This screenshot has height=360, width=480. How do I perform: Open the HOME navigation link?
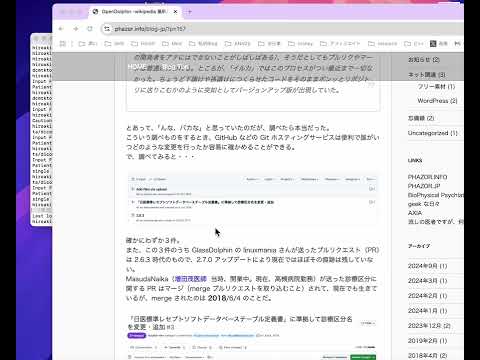click(137, 67)
